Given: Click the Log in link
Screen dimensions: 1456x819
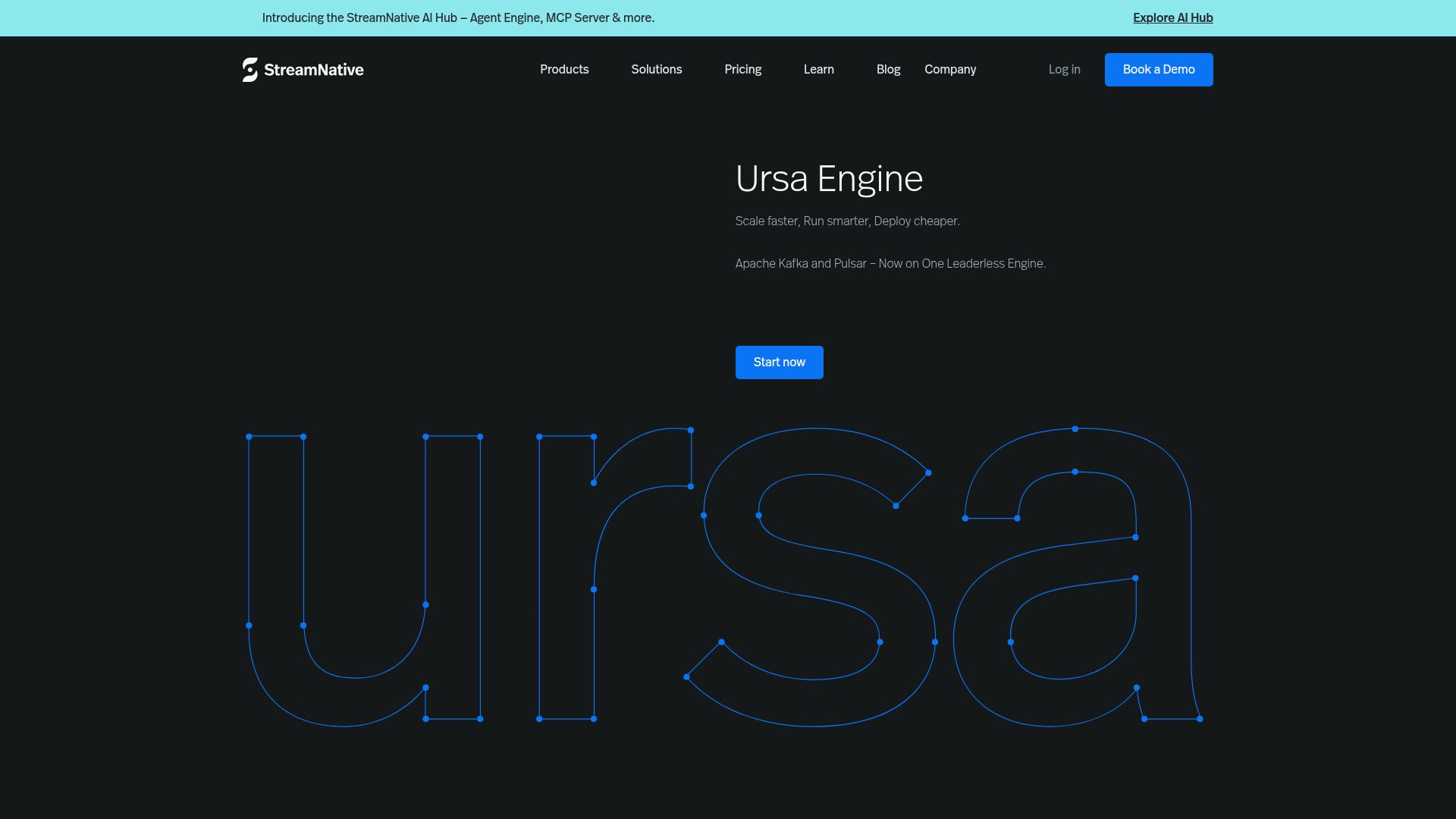Looking at the screenshot, I should tap(1065, 70).
